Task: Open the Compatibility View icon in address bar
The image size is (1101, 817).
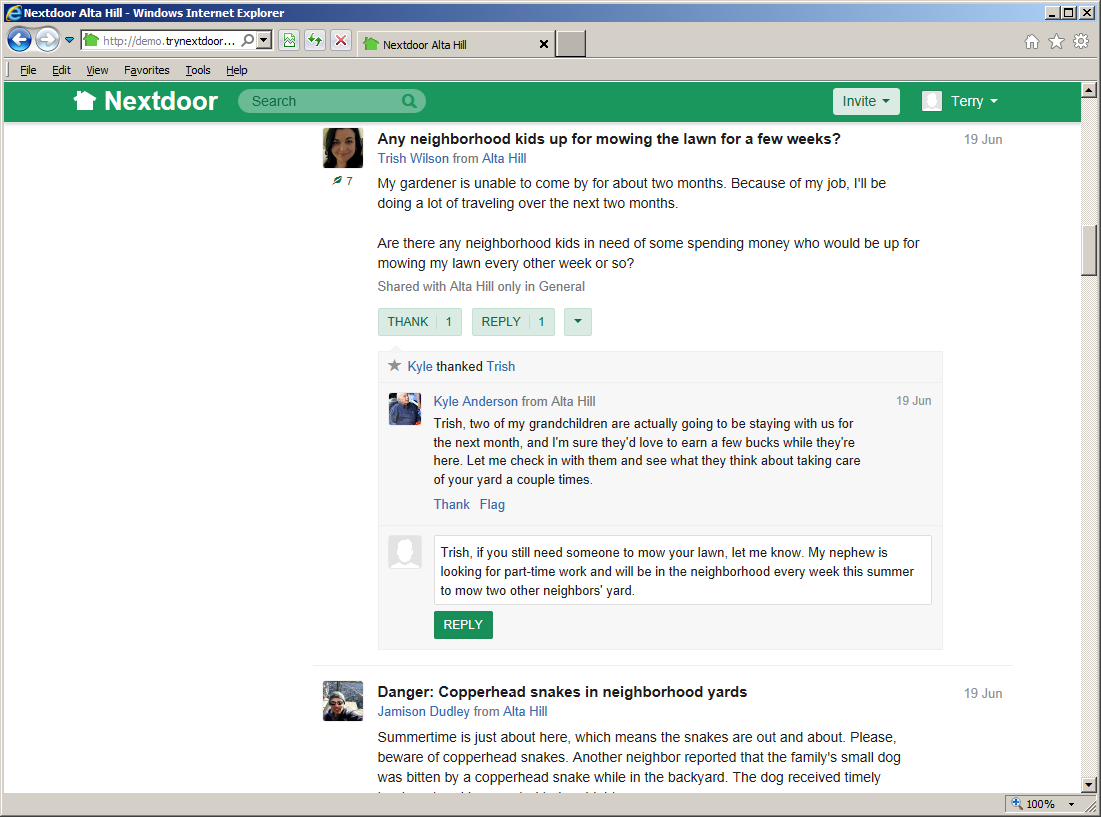Action: (289, 41)
